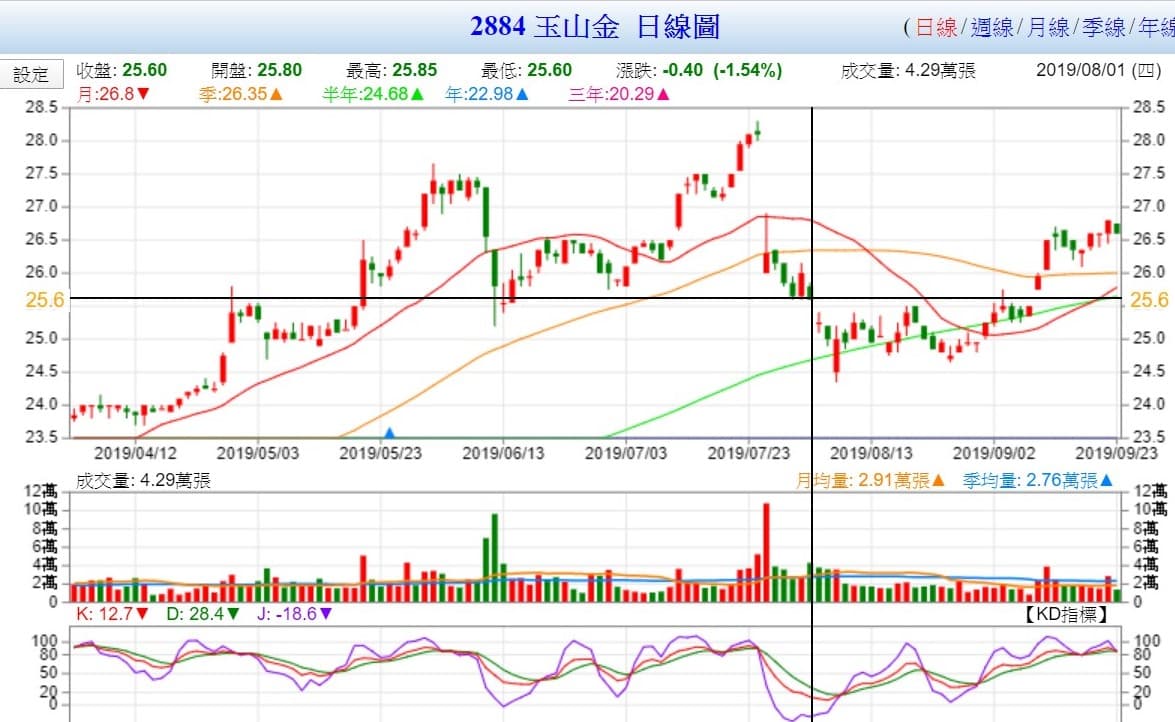
Task: Click the 2019/07/23 date axis label
Action: (749, 453)
